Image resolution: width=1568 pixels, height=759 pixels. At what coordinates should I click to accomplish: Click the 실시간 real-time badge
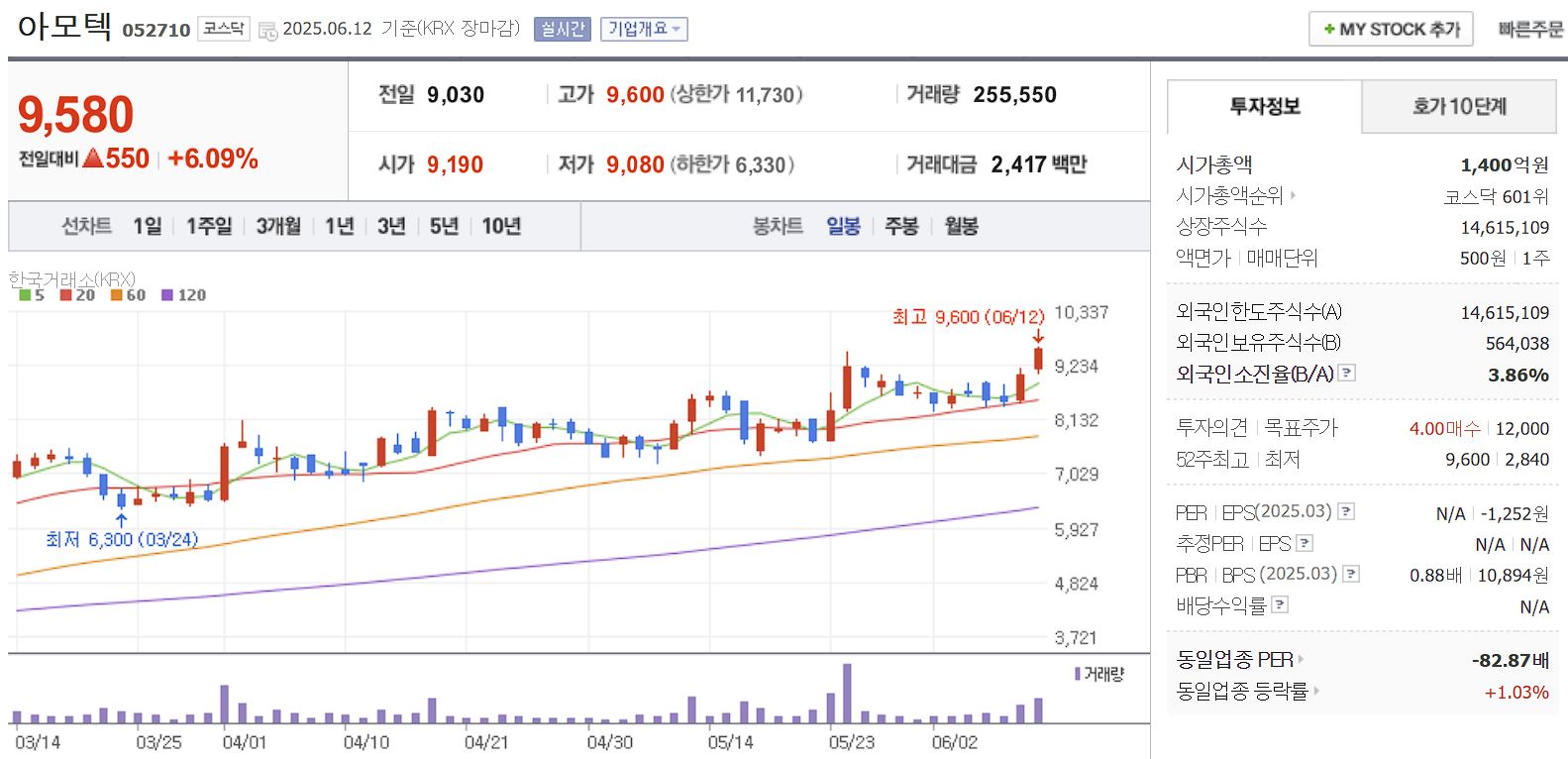click(562, 30)
